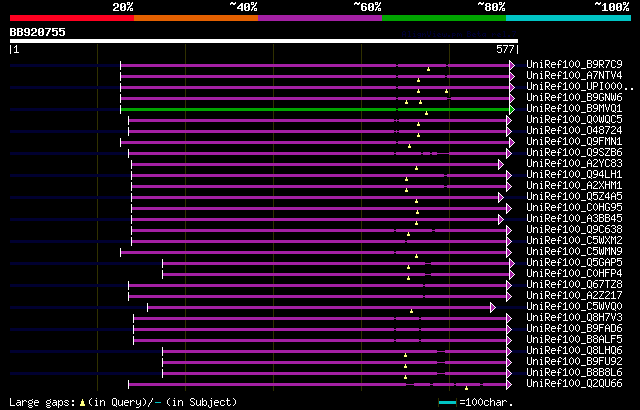Click the position 577 end label
640x410 pixels.
coord(505,49)
